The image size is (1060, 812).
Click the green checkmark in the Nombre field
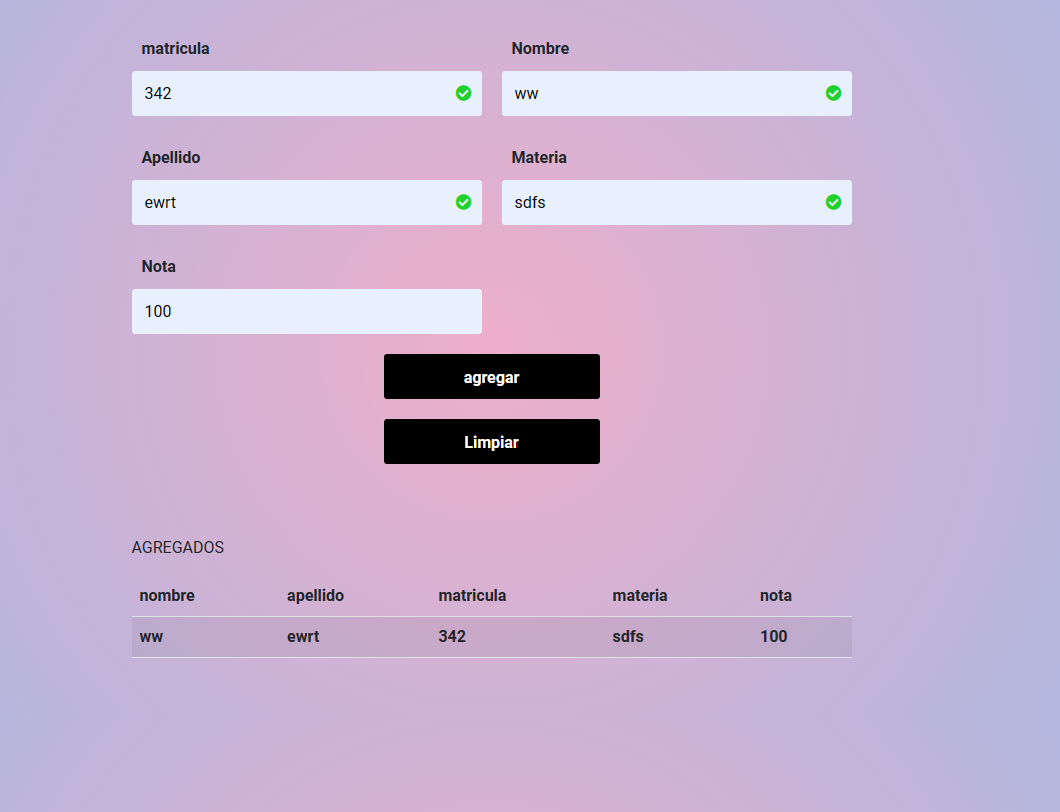(x=833, y=92)
